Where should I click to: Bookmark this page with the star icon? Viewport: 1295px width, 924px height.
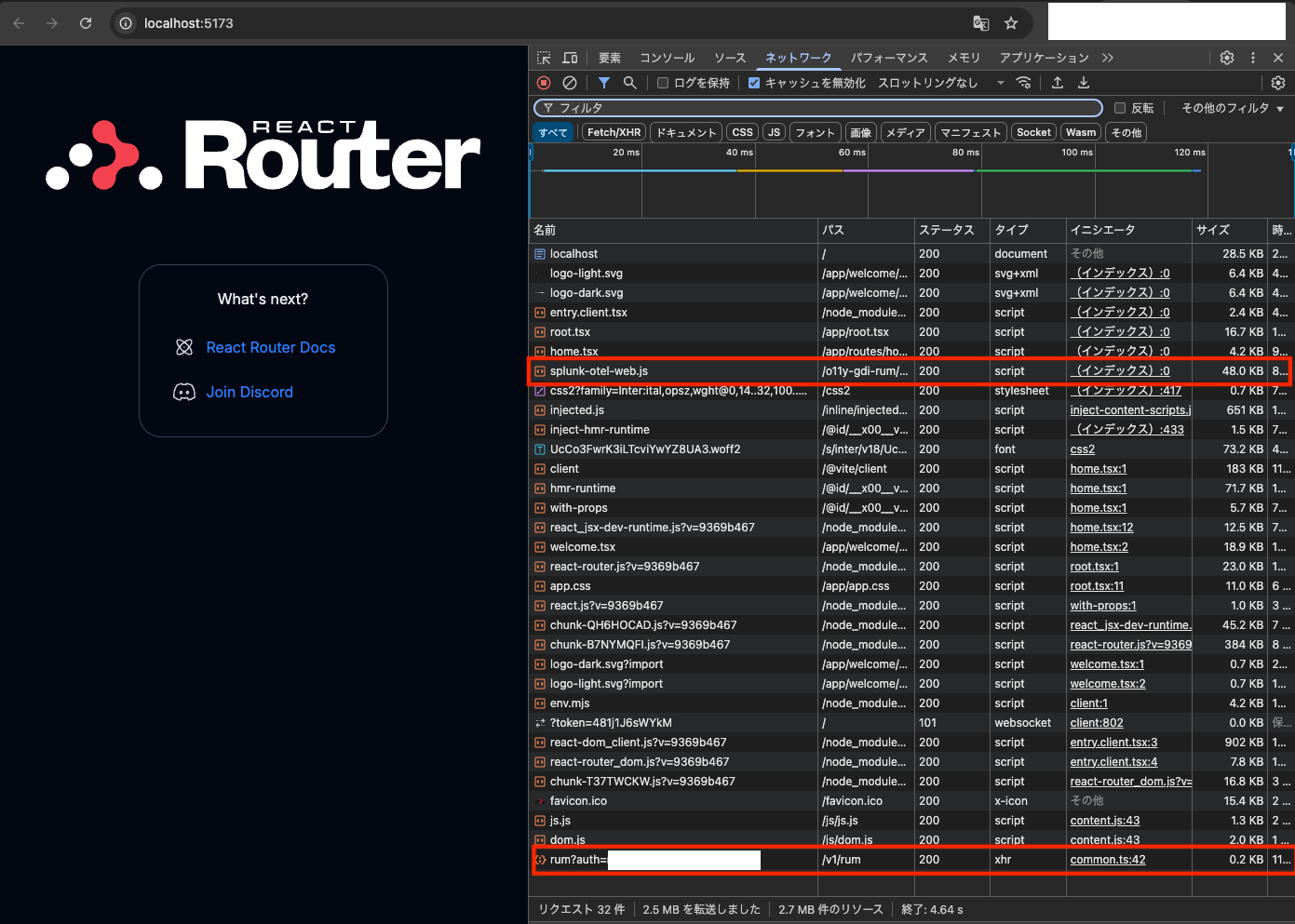tap(1011, 23)
